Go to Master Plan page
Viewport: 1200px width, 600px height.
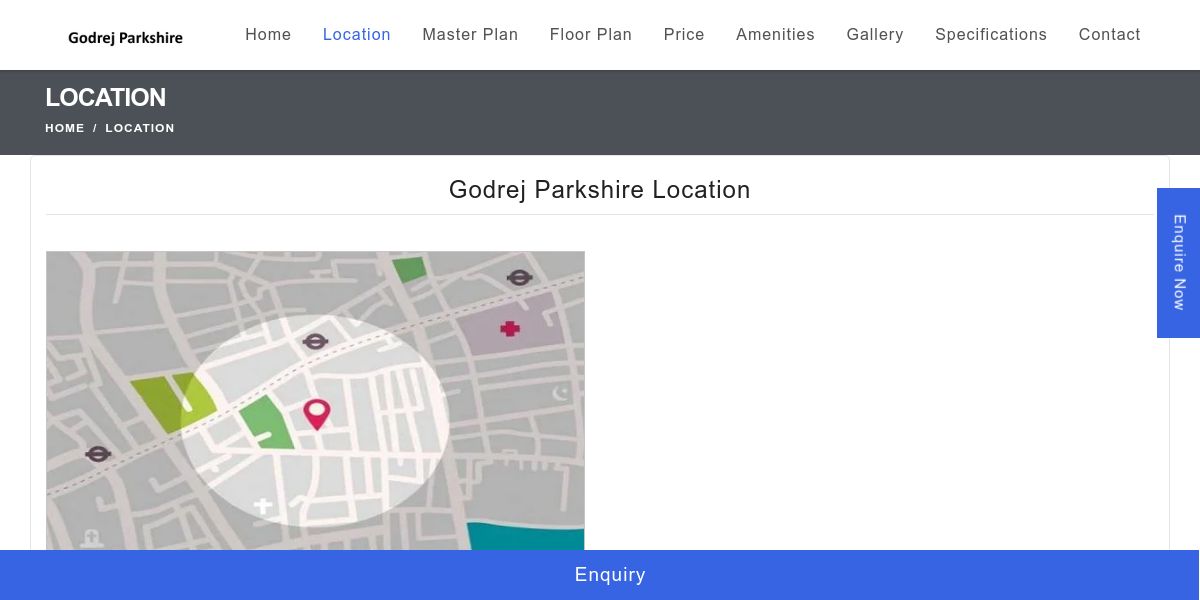(470, 34)
